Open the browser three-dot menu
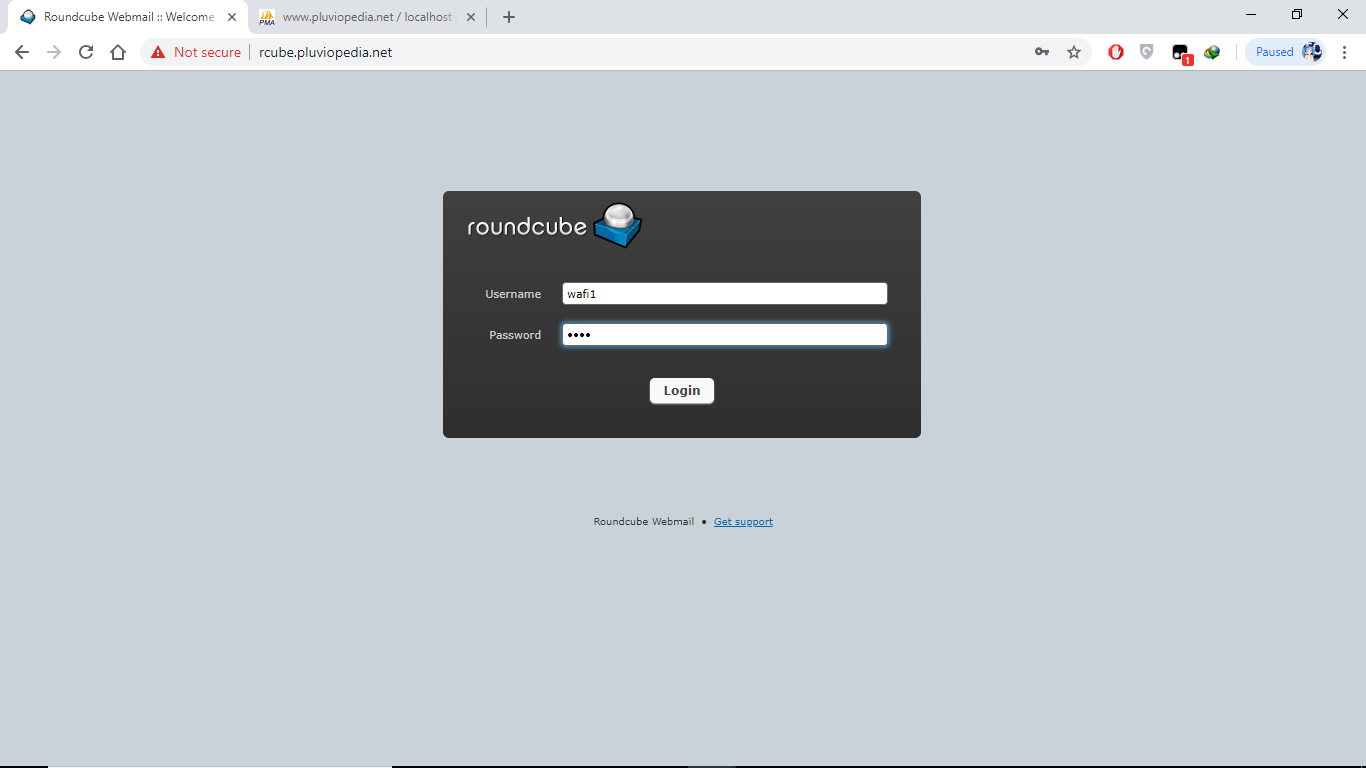Screen dimensions: 1366x768 click(1345, 51)
